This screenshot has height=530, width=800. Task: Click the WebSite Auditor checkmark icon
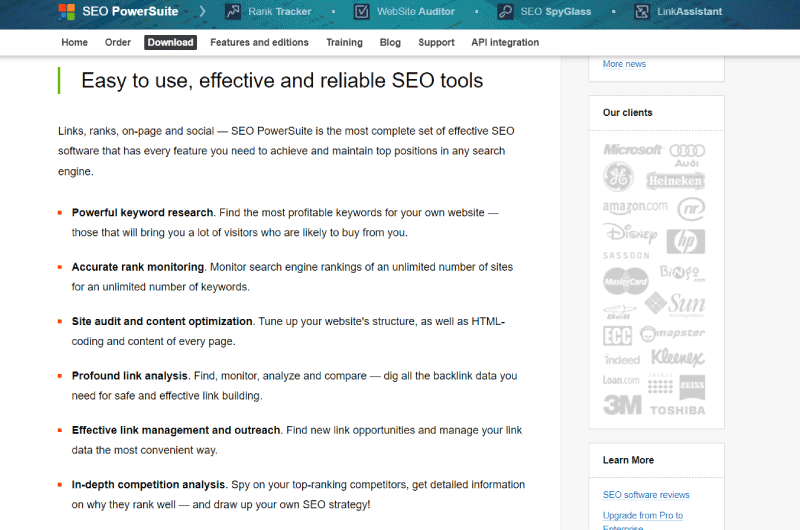[x=362, y=11]
